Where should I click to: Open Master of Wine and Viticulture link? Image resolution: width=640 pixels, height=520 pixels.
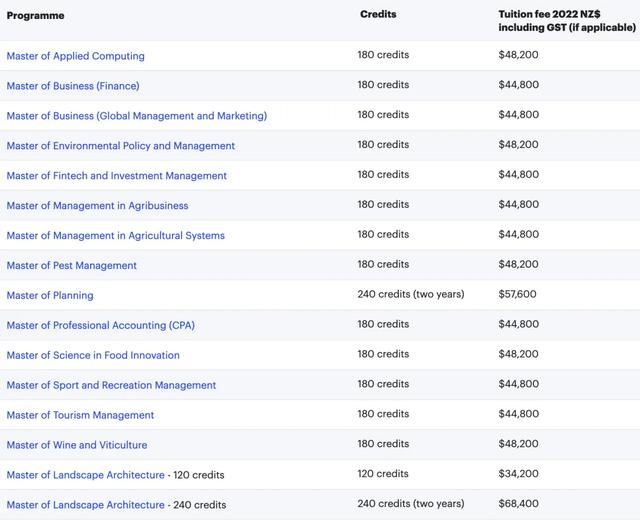coord(76,445)
